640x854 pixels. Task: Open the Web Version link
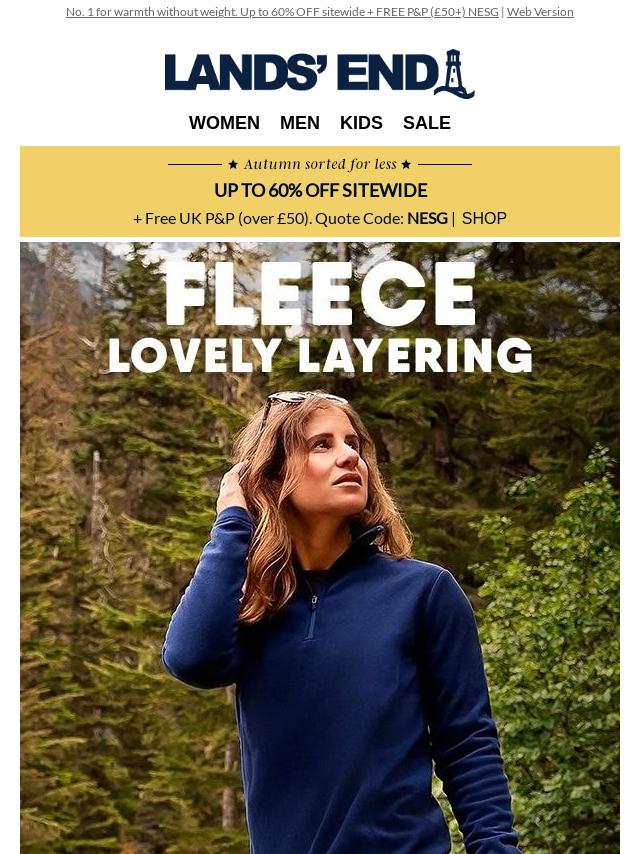(540, 12)
